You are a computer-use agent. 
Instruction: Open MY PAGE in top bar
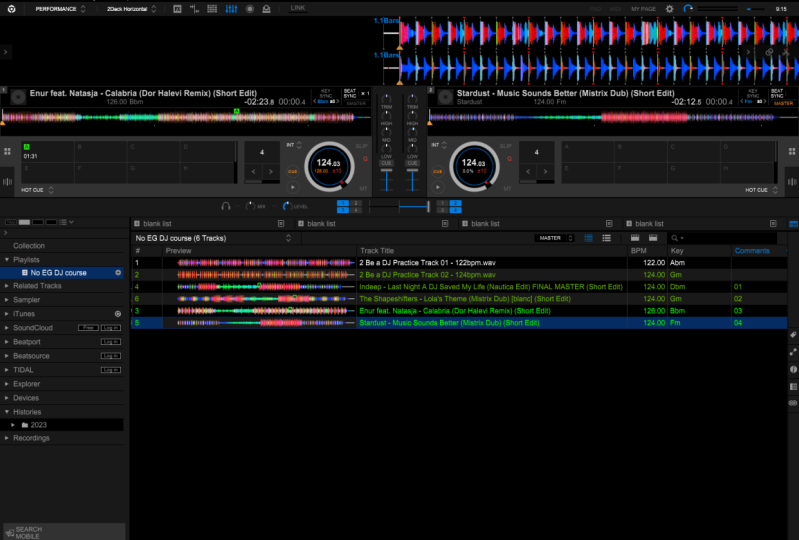(643, 9)
